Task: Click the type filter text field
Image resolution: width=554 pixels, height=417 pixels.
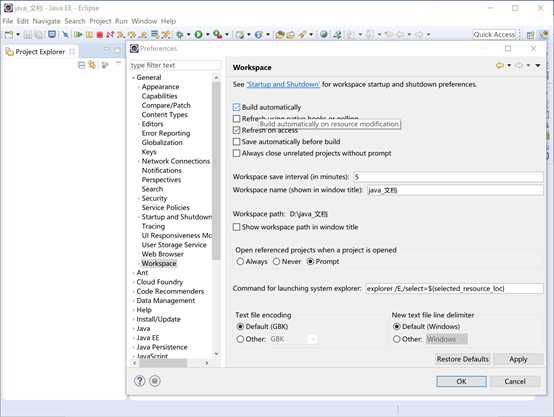Action: [x=175, y=65]
